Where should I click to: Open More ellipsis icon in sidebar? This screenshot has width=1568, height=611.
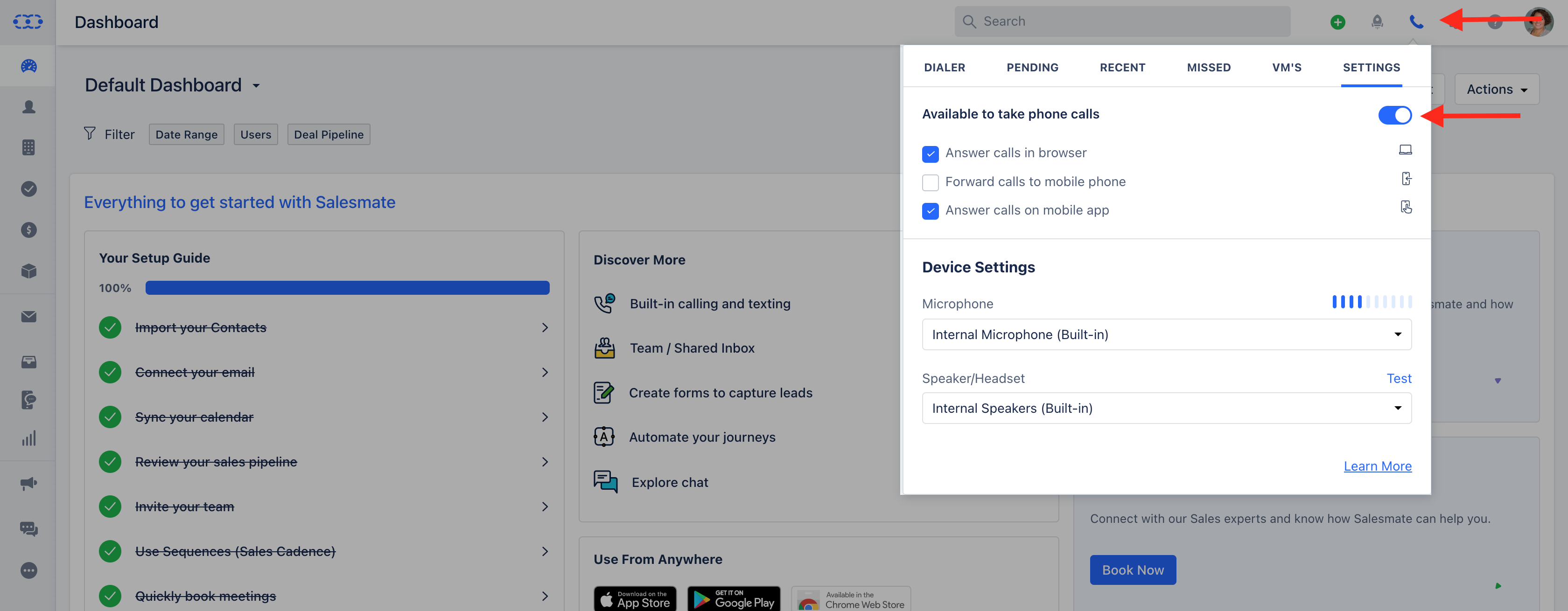point(28,570)
